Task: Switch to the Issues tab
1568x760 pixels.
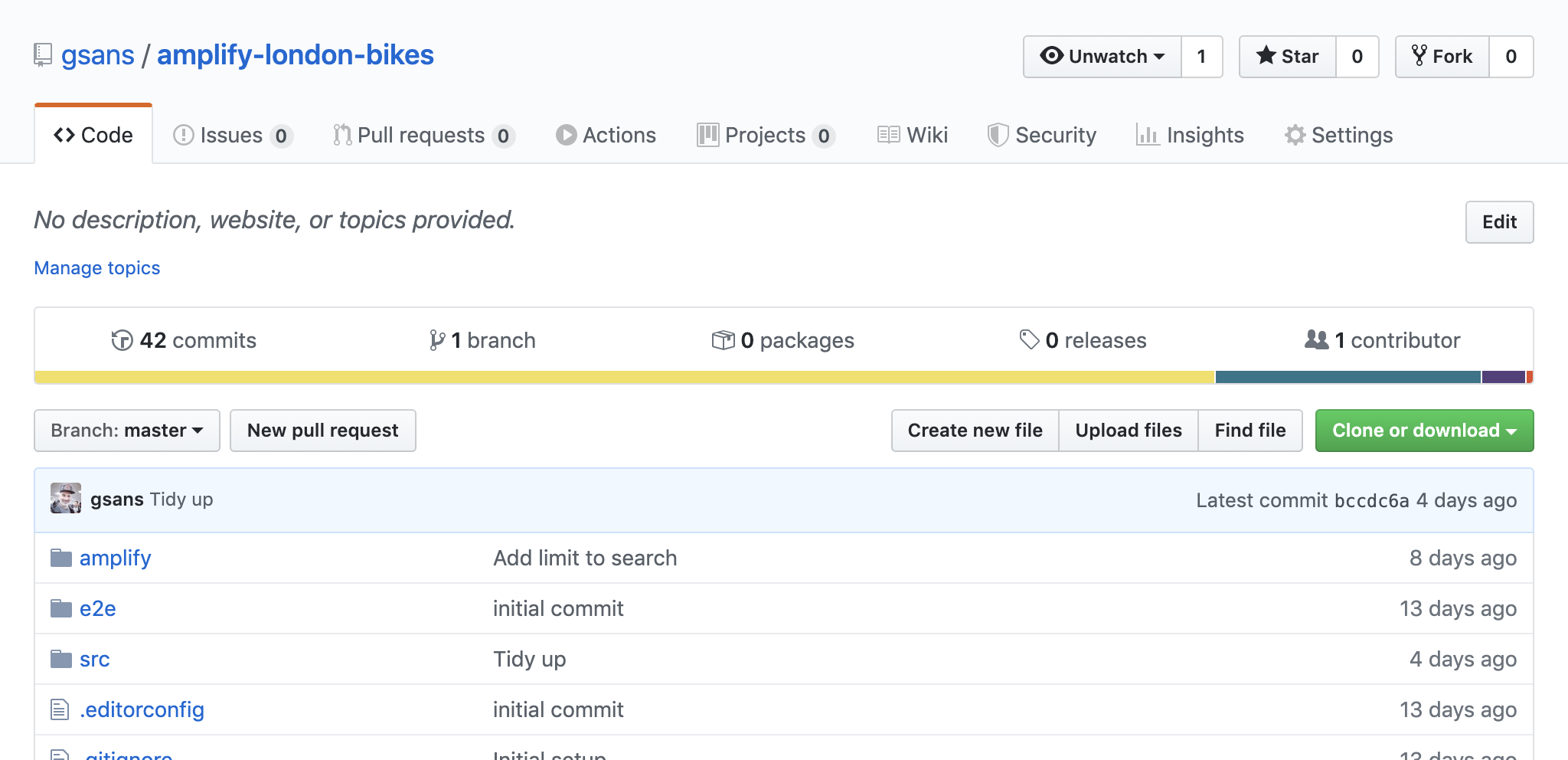Action: point(232,136)
